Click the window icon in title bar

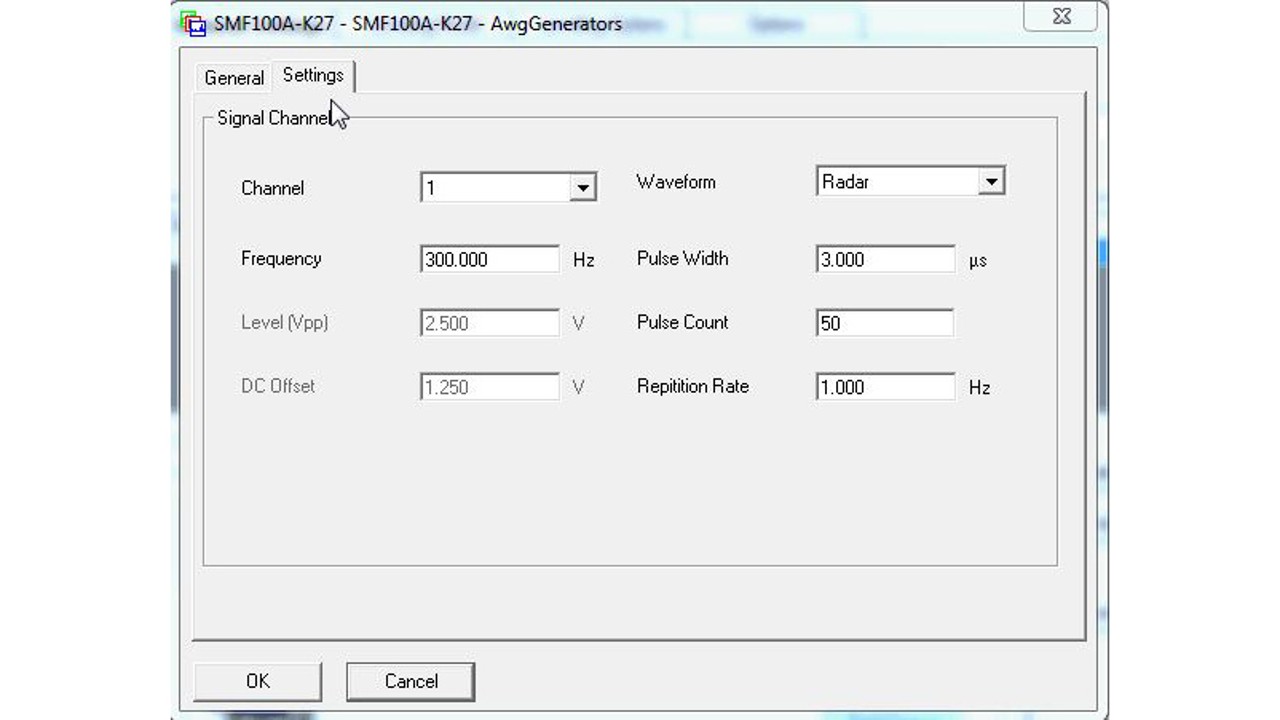tap(194, 22)
